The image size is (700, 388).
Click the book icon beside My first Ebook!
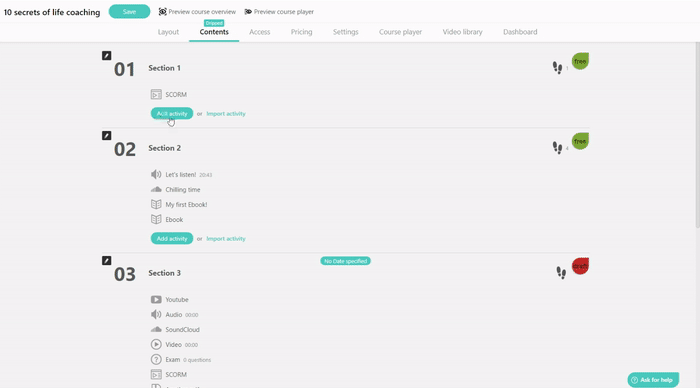(156, 204)
